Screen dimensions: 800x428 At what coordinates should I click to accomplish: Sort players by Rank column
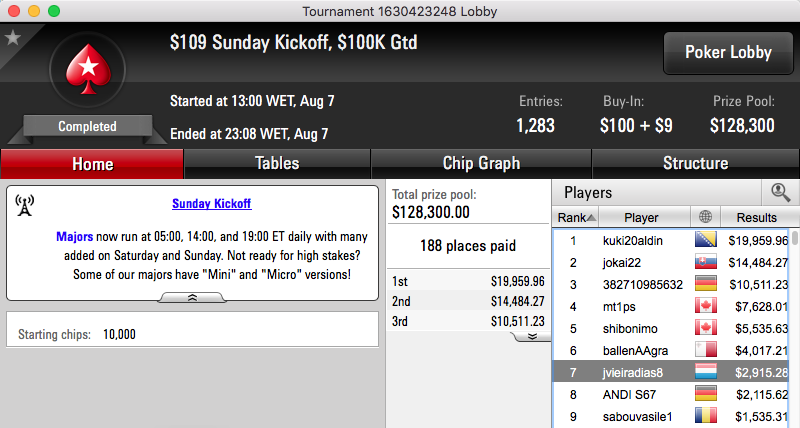(x=576, y=217)
